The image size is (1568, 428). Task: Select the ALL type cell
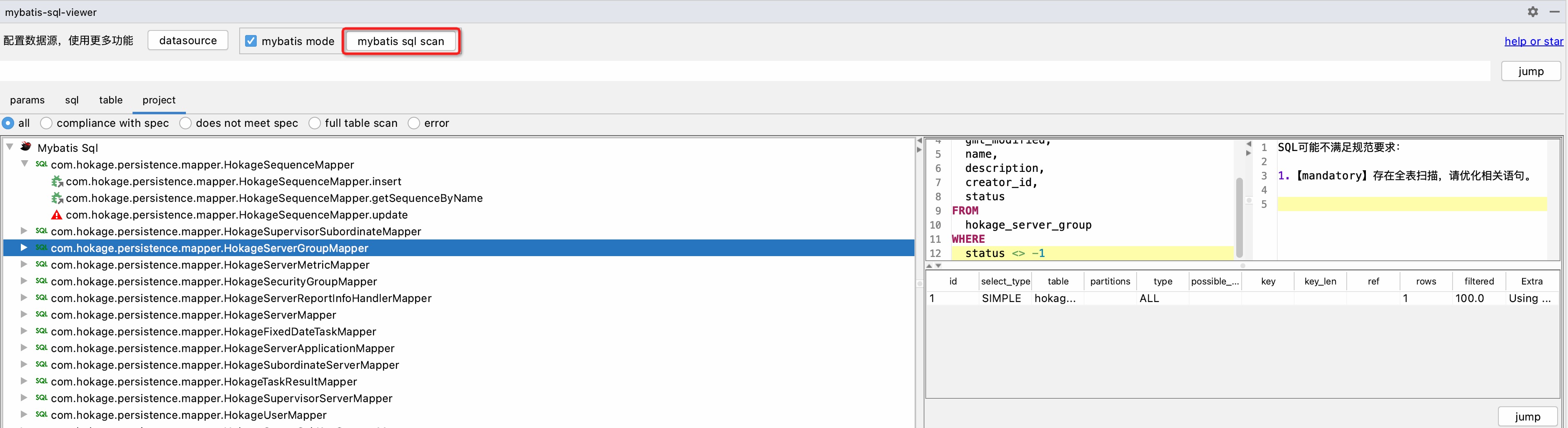[x=1162, y=298]
